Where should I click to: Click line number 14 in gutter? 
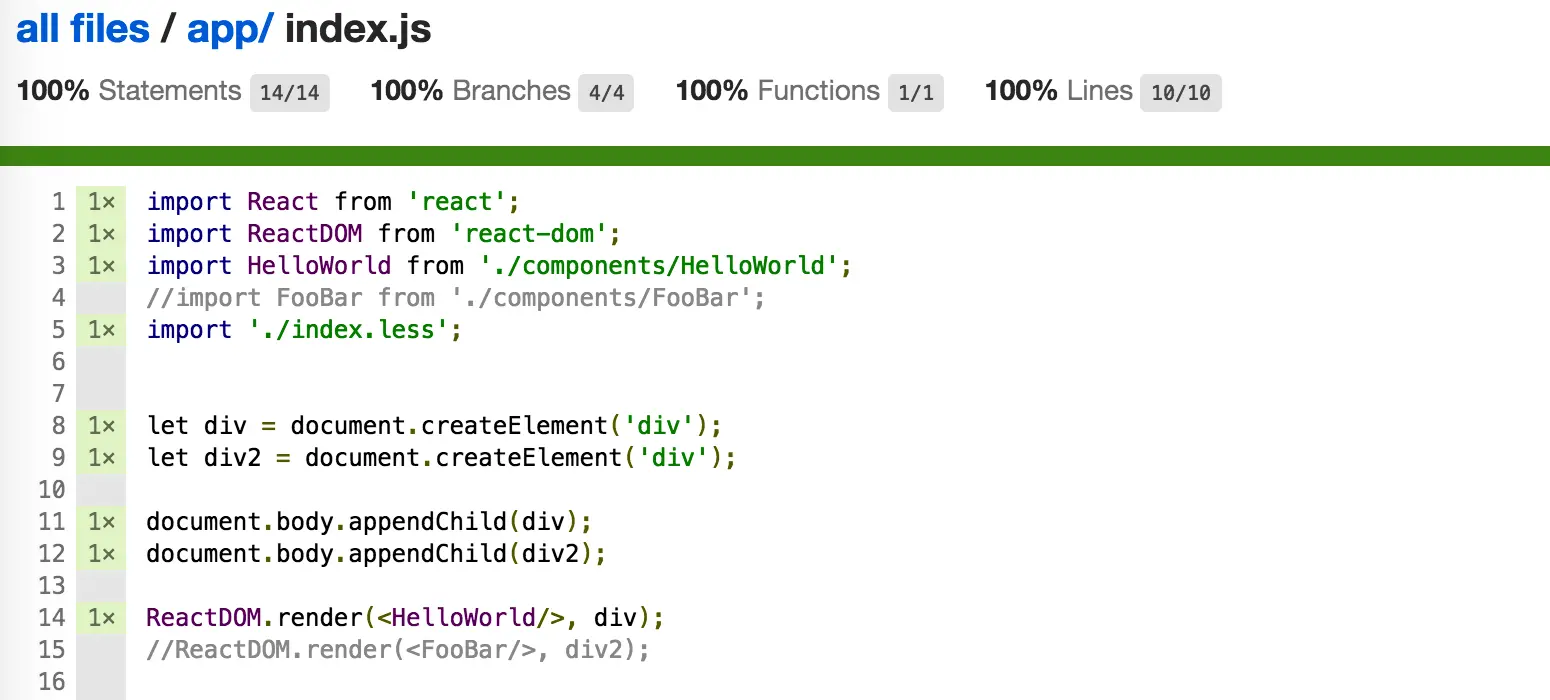[51, 618]
